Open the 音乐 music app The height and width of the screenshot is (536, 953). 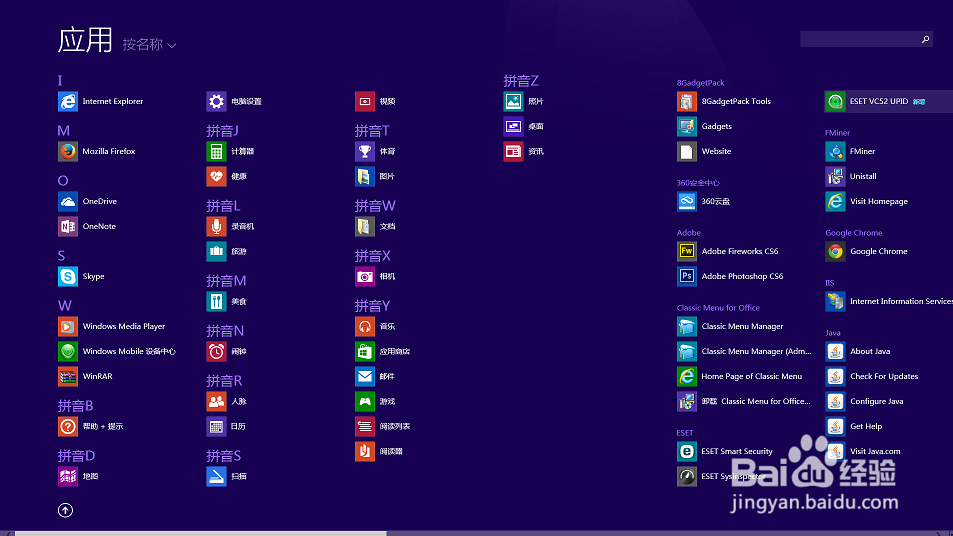click(376, 326)
